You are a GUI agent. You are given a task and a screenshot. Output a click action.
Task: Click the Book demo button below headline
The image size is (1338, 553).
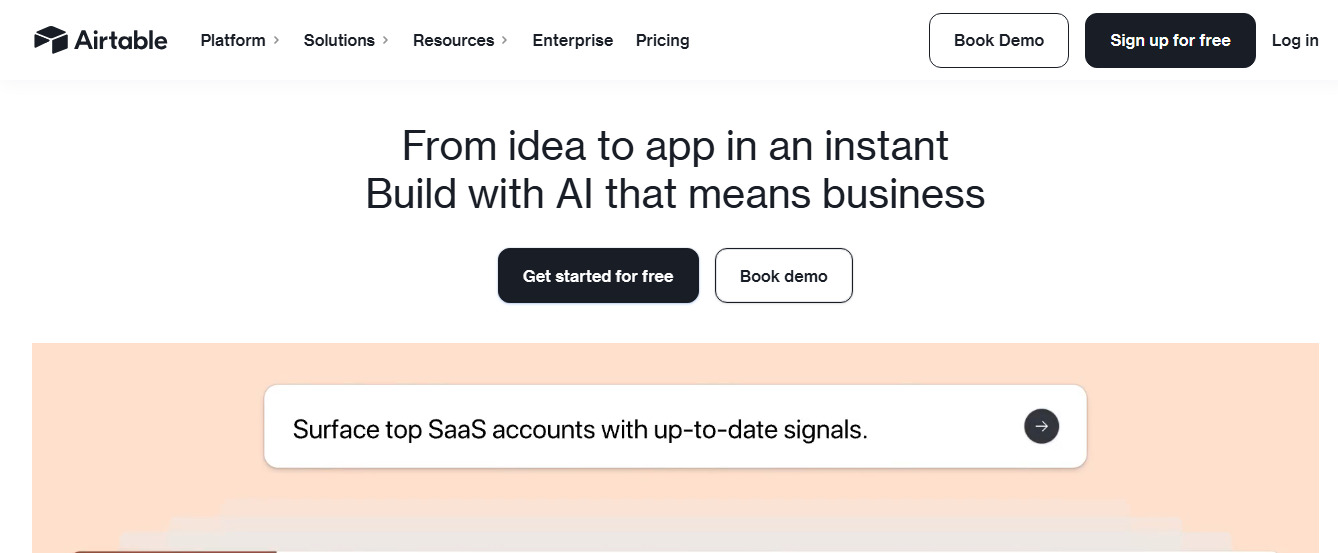[x=784, y=276]
